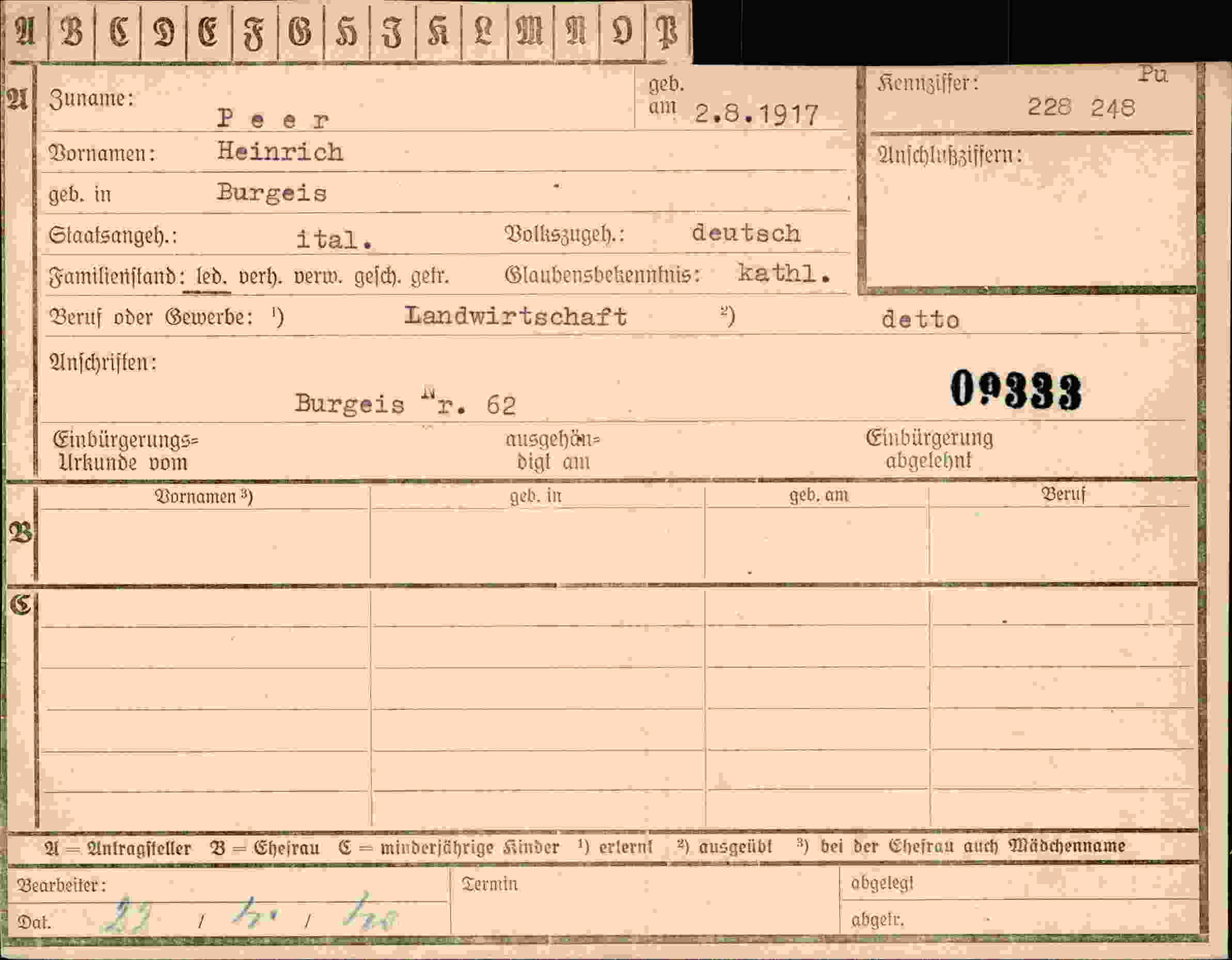Click the 'Pu' note above Kennziffer number

point(1152,74)
